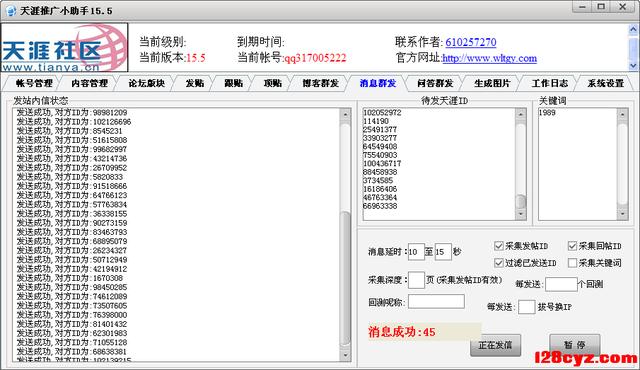Viewport: 640px width, 370px height.
Task: Click the up arrow of the 待发天涯ID scrollbar
Action: [520, 114]
